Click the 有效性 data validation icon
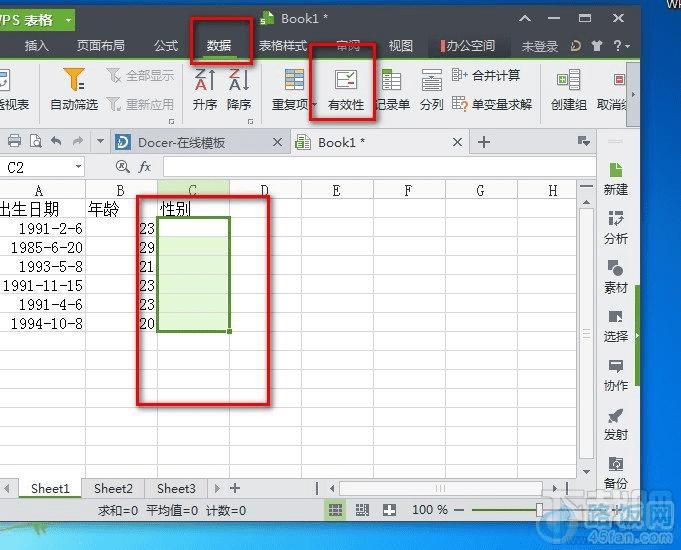 pos(346,80)
